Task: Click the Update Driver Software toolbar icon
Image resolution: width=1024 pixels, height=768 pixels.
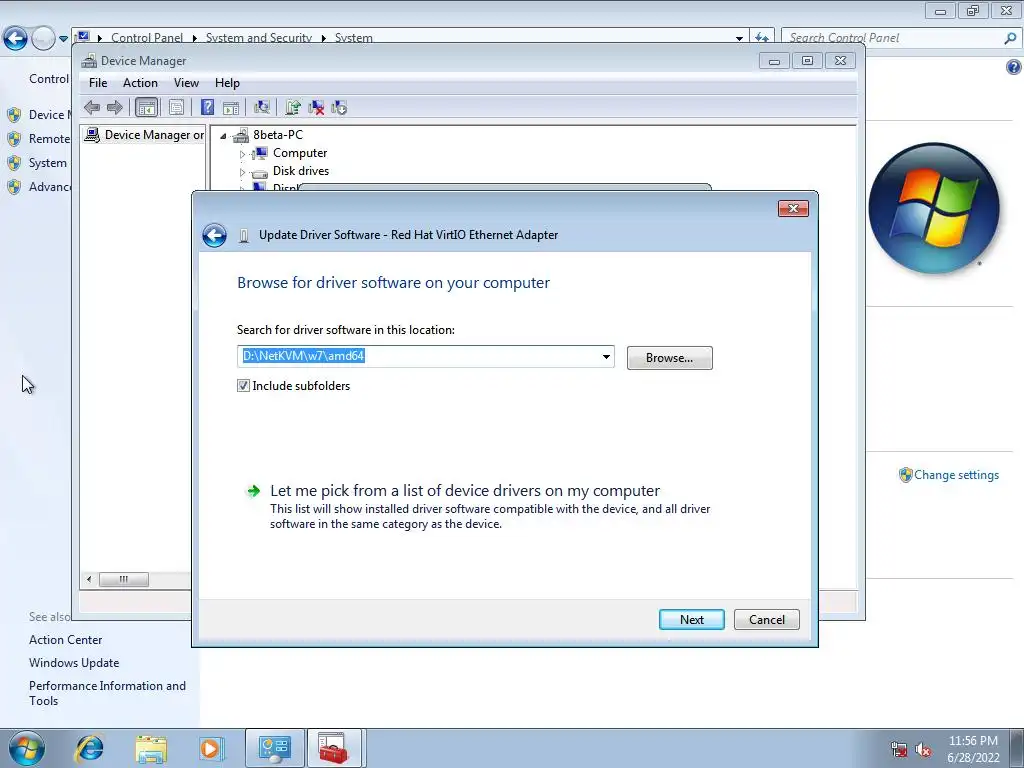Action: pos(293,108)
